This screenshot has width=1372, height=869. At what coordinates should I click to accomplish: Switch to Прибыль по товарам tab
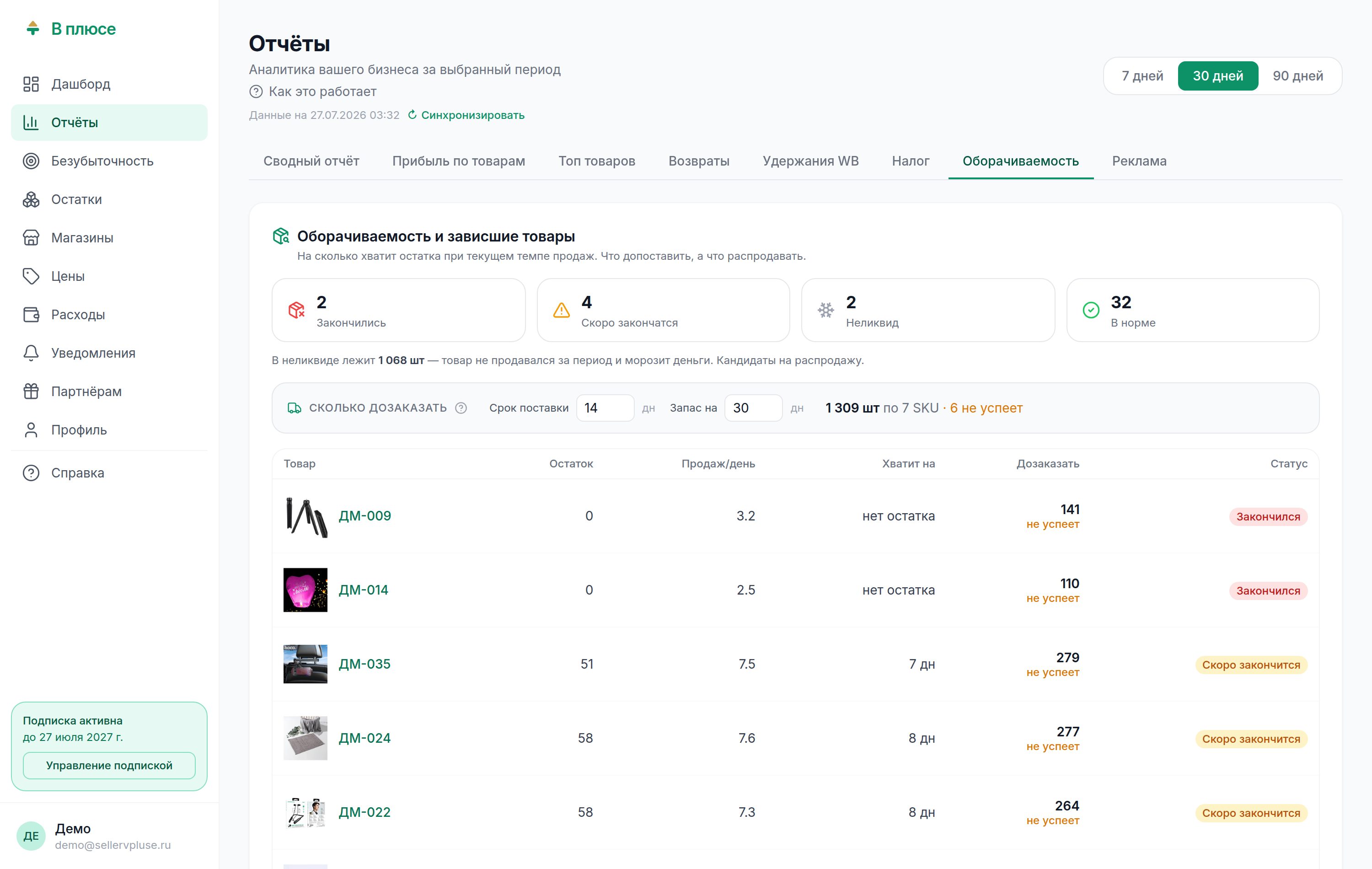(x=459, y=161)
